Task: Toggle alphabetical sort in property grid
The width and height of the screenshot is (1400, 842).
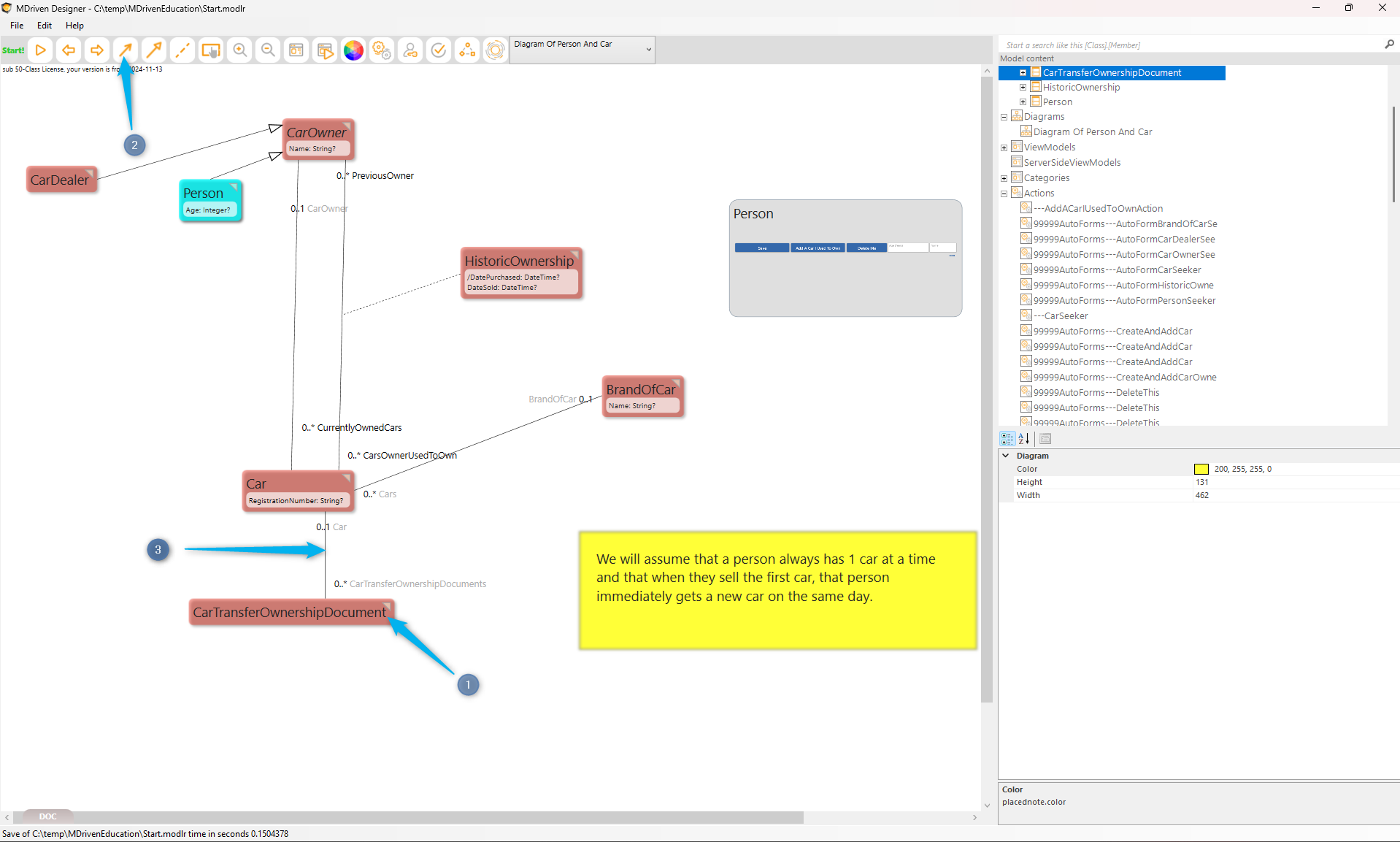Action: (x=1024, y=439)
